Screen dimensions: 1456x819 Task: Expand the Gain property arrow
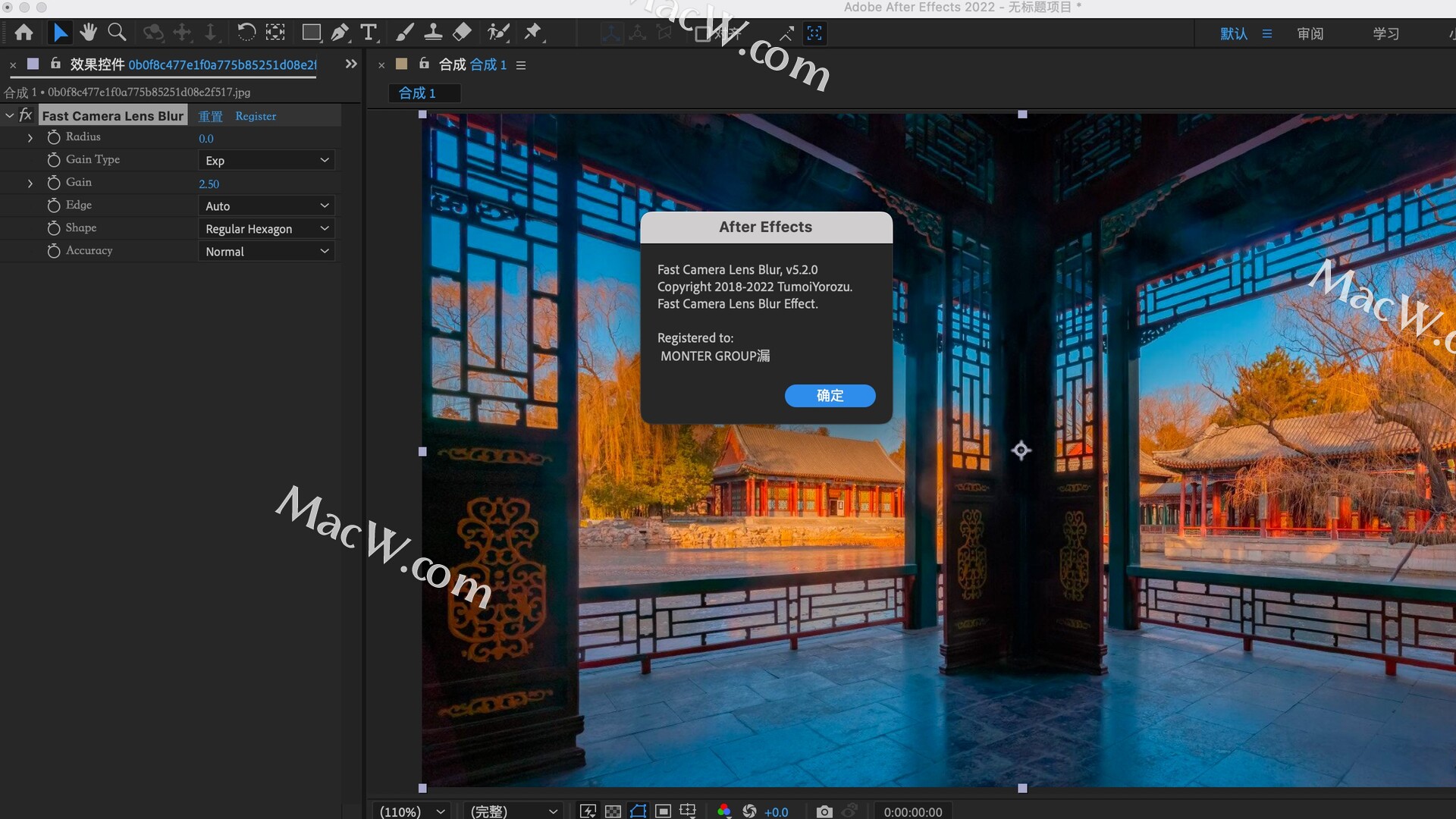pyautogui.click(x=30, y=183)
